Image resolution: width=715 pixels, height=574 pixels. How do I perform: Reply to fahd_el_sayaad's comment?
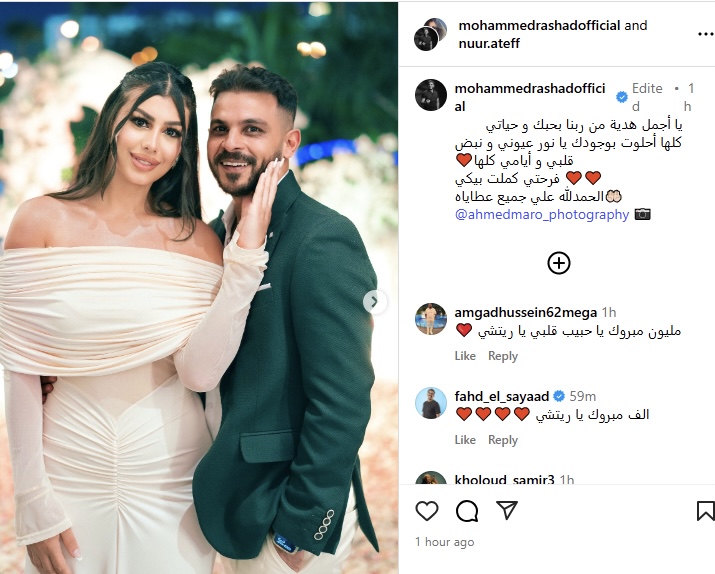point(503,440)
